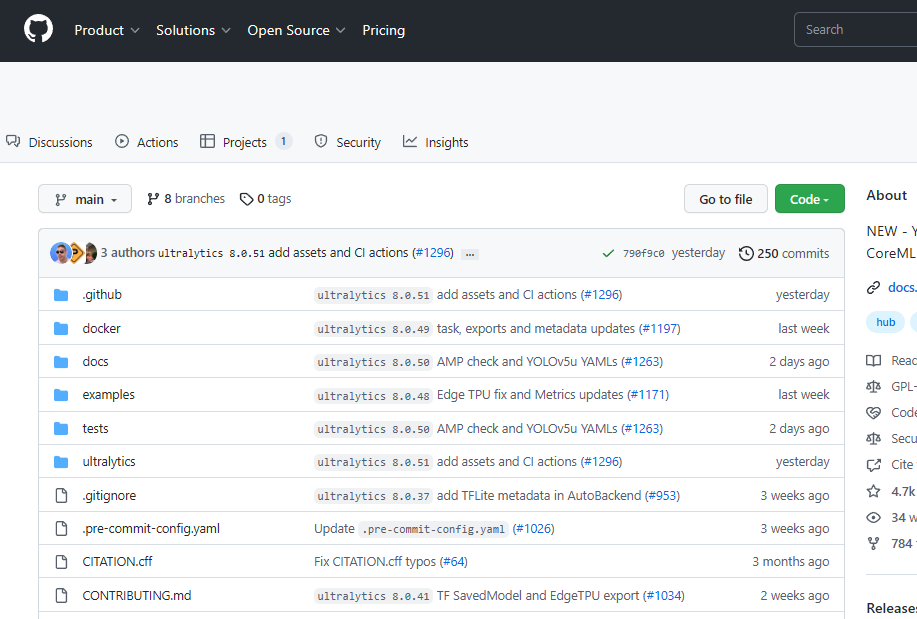Click the Code of conduct heart icon

pyautogui.click(x=873, y=412)
